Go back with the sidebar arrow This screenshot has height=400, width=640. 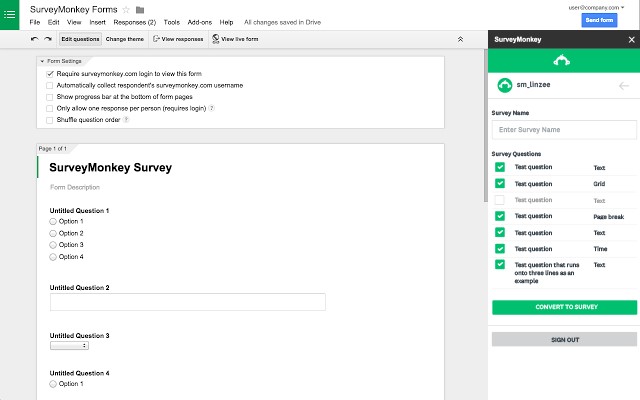click(x=624, y=86)
